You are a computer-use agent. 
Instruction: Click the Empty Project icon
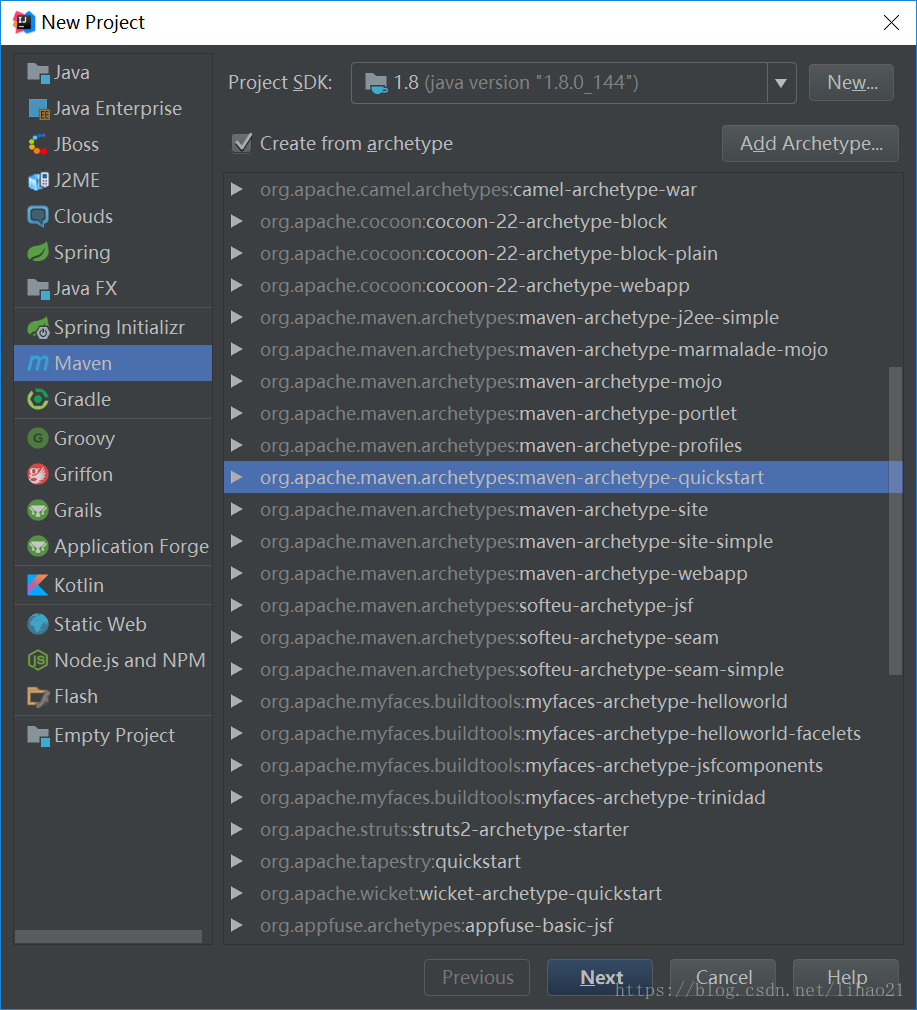38,736
